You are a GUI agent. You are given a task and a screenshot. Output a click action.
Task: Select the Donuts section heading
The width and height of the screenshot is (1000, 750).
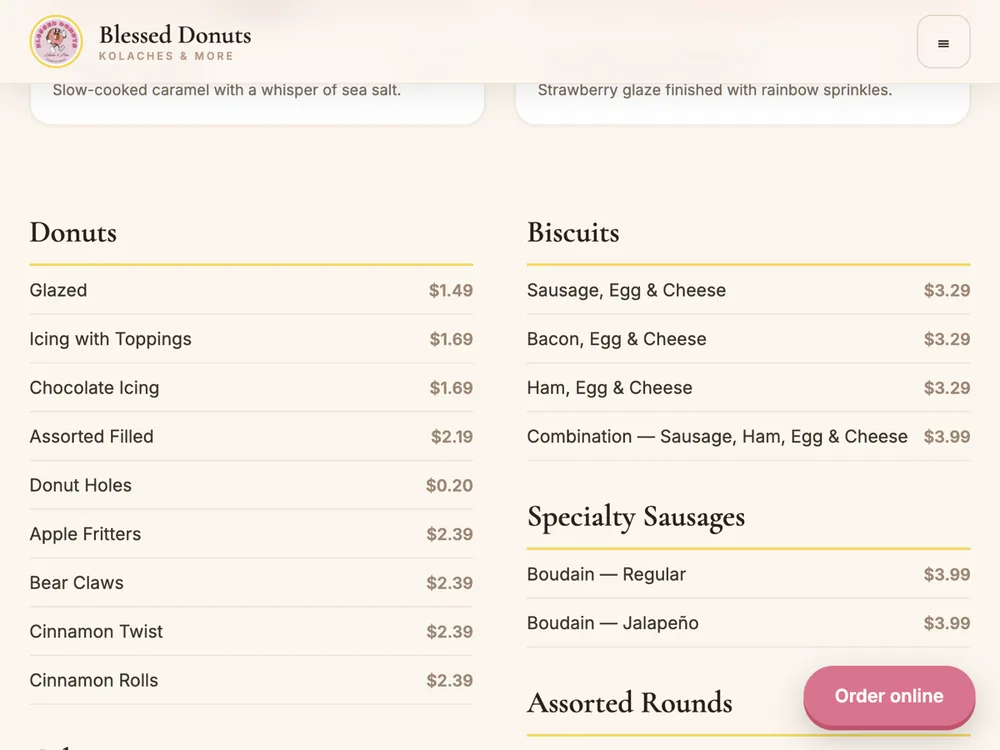73,232
